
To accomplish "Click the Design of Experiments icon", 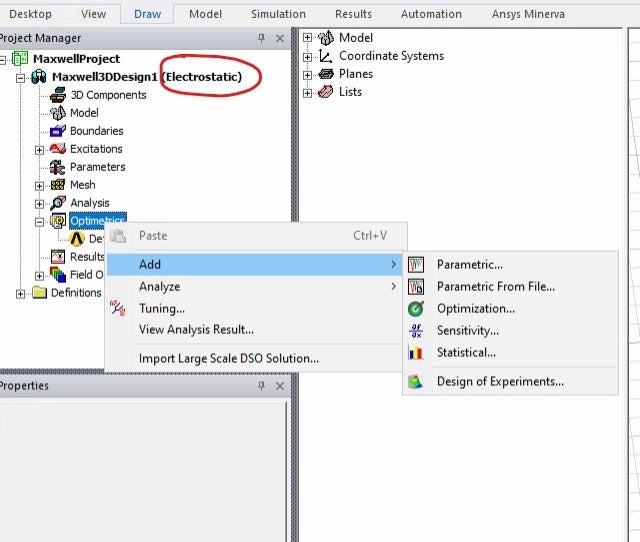I will (416, 382).
